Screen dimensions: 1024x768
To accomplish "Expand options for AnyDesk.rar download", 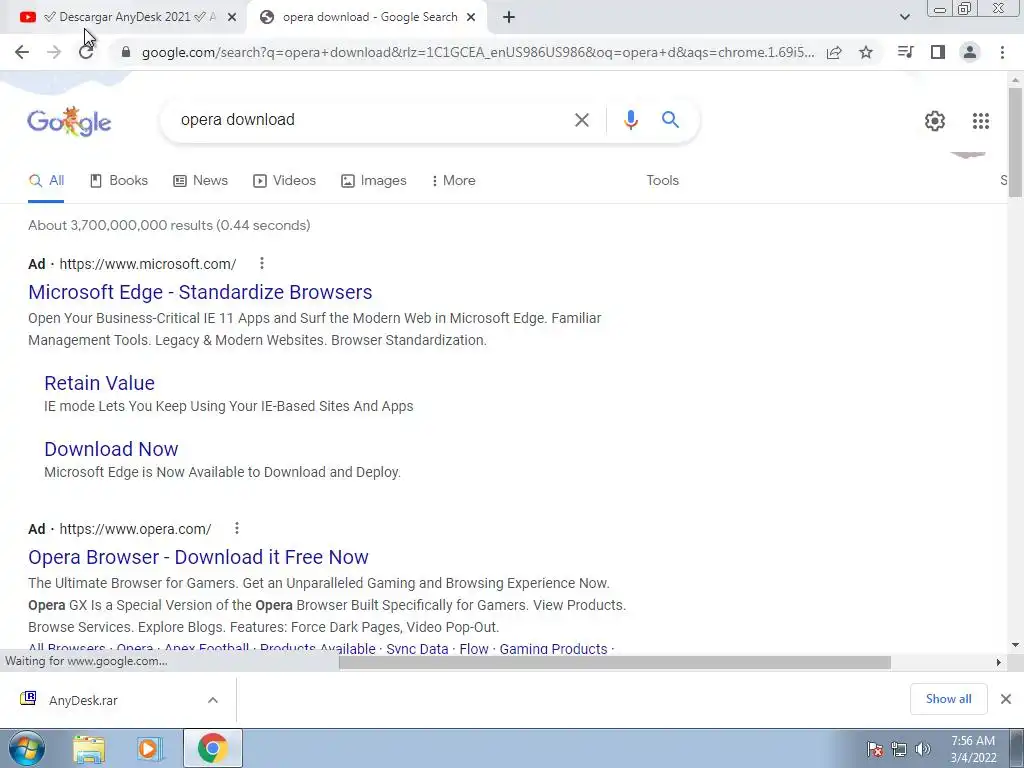I will click(213, 700).
